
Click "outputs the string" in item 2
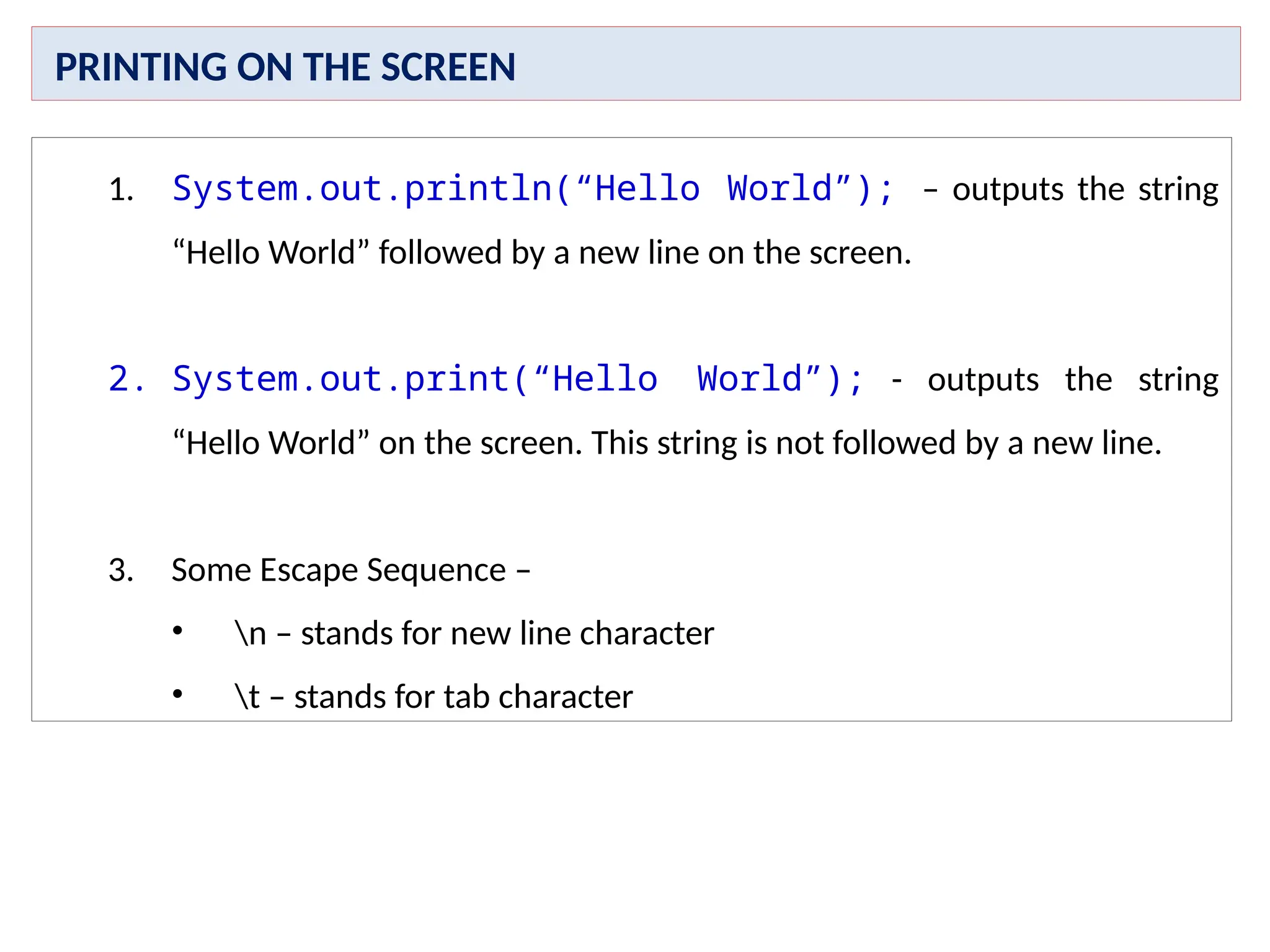[x=1073, y=379]
